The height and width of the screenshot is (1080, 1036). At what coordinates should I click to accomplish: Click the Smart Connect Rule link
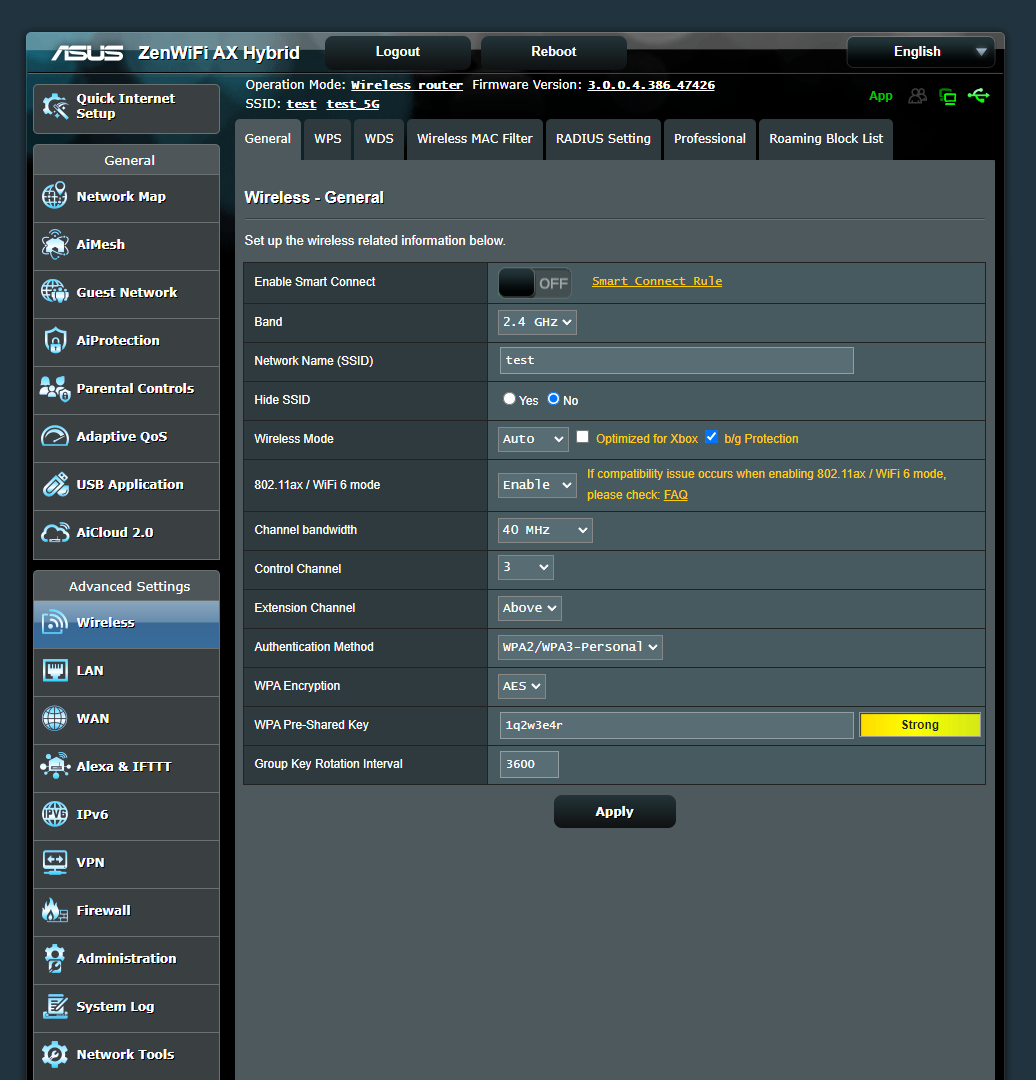(657, 281)
